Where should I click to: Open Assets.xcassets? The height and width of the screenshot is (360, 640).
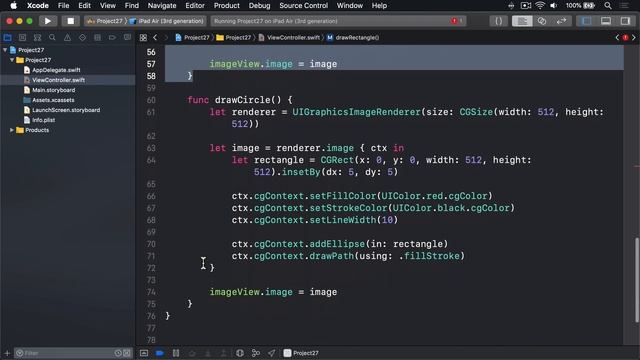[53, 100]
